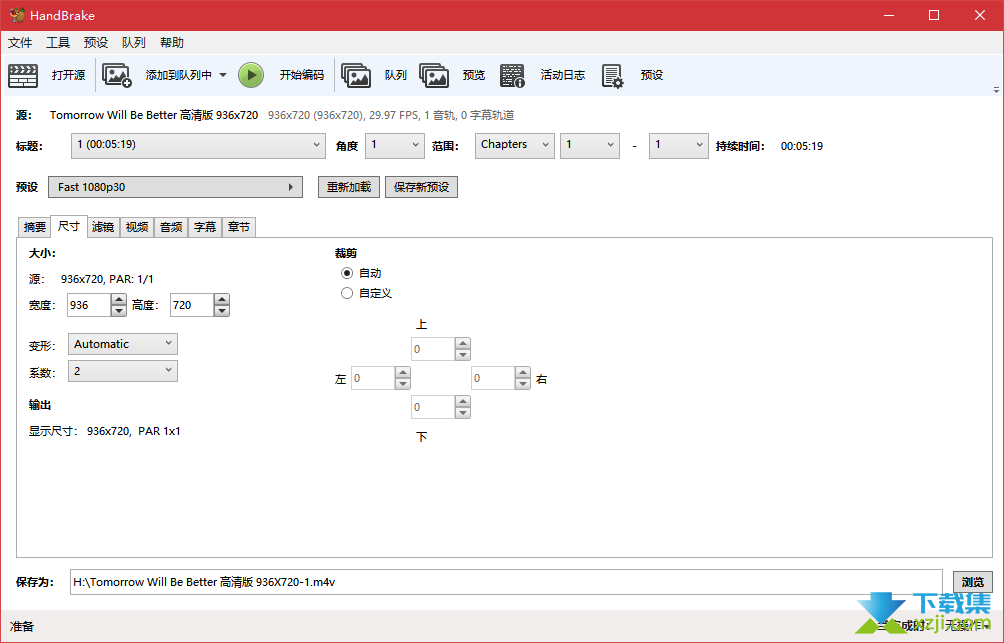
Task: Open the Activity Log icon
Action: pos(512,76)
